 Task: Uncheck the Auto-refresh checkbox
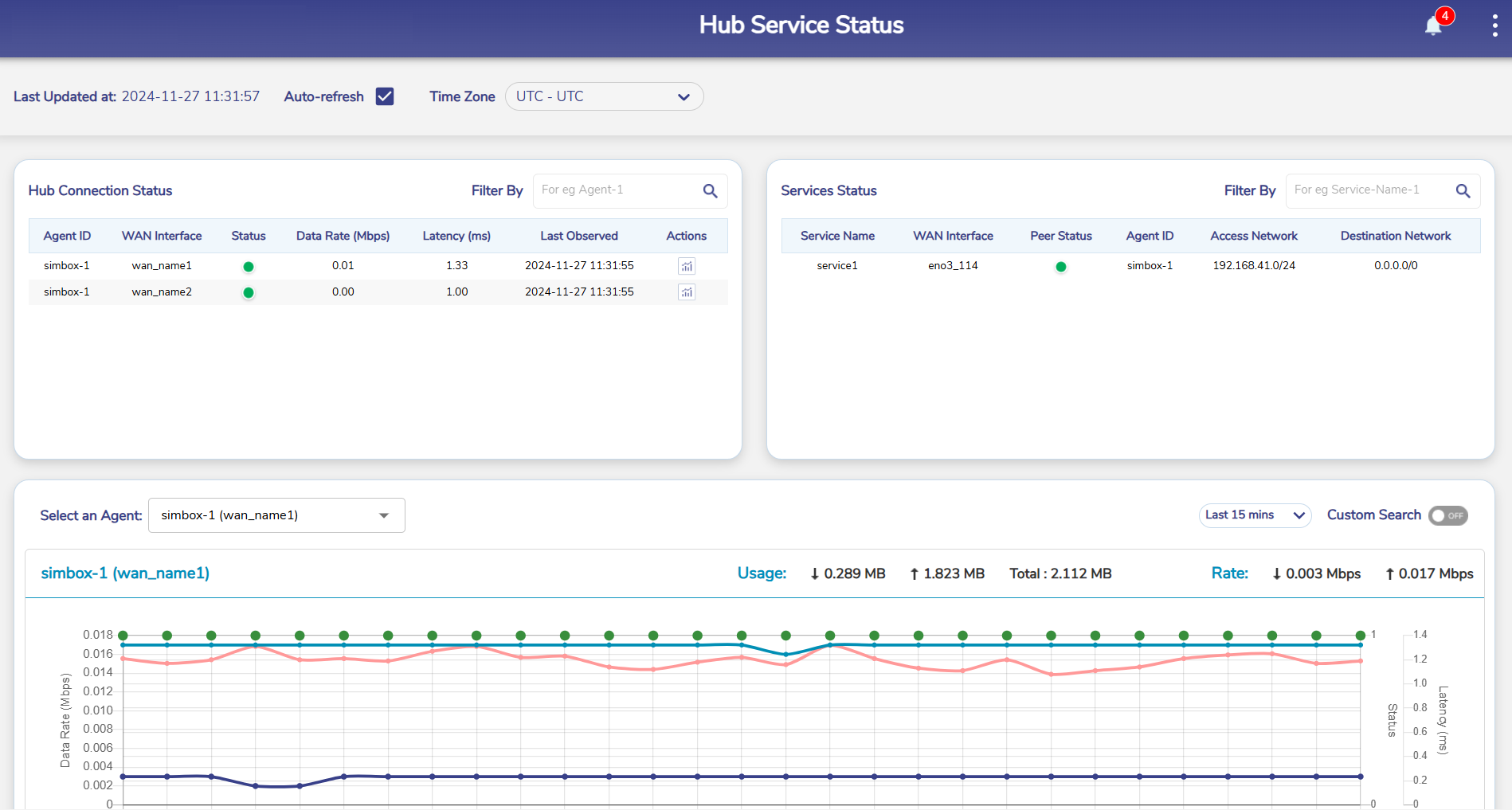(x=385, y=96)
